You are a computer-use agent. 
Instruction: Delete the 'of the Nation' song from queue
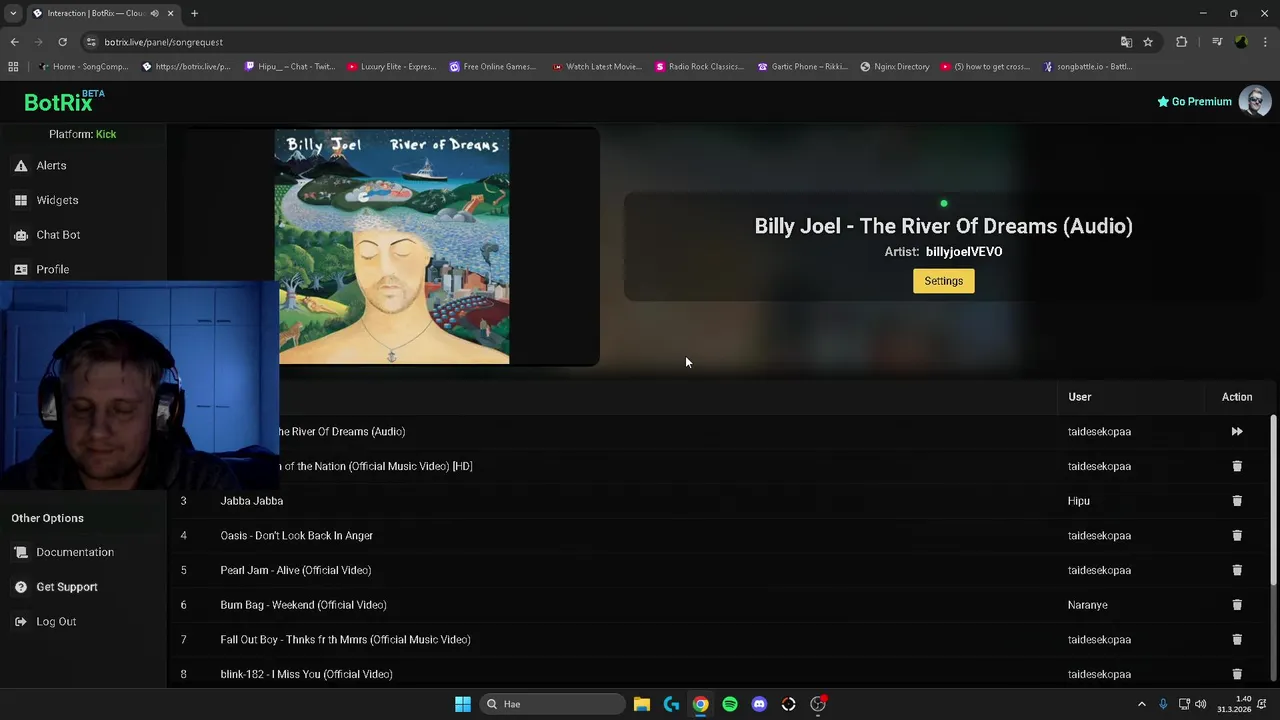[x=1237, y=466]
